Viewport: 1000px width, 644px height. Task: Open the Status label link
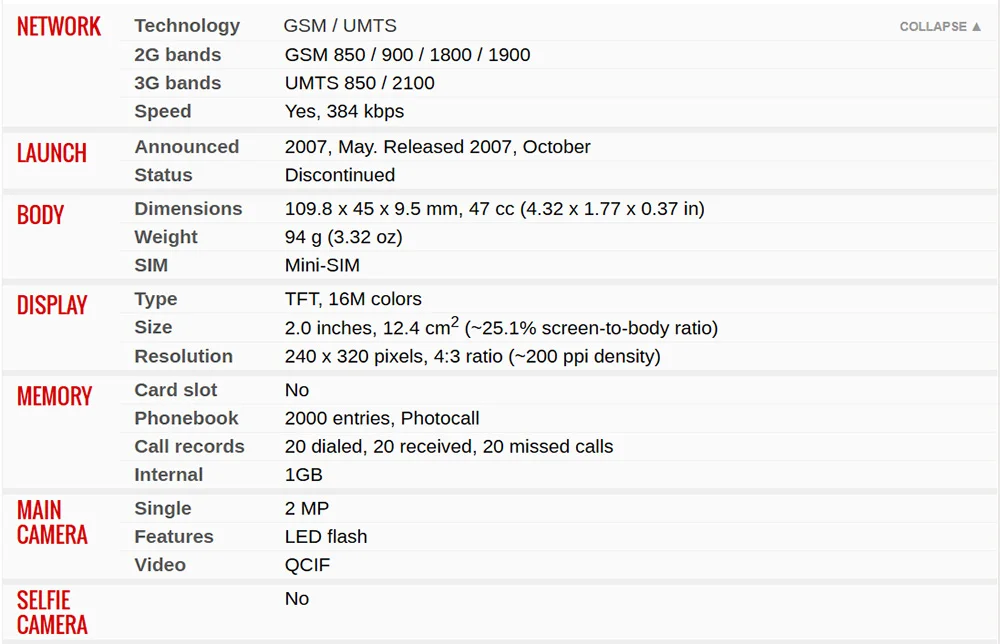163,175
